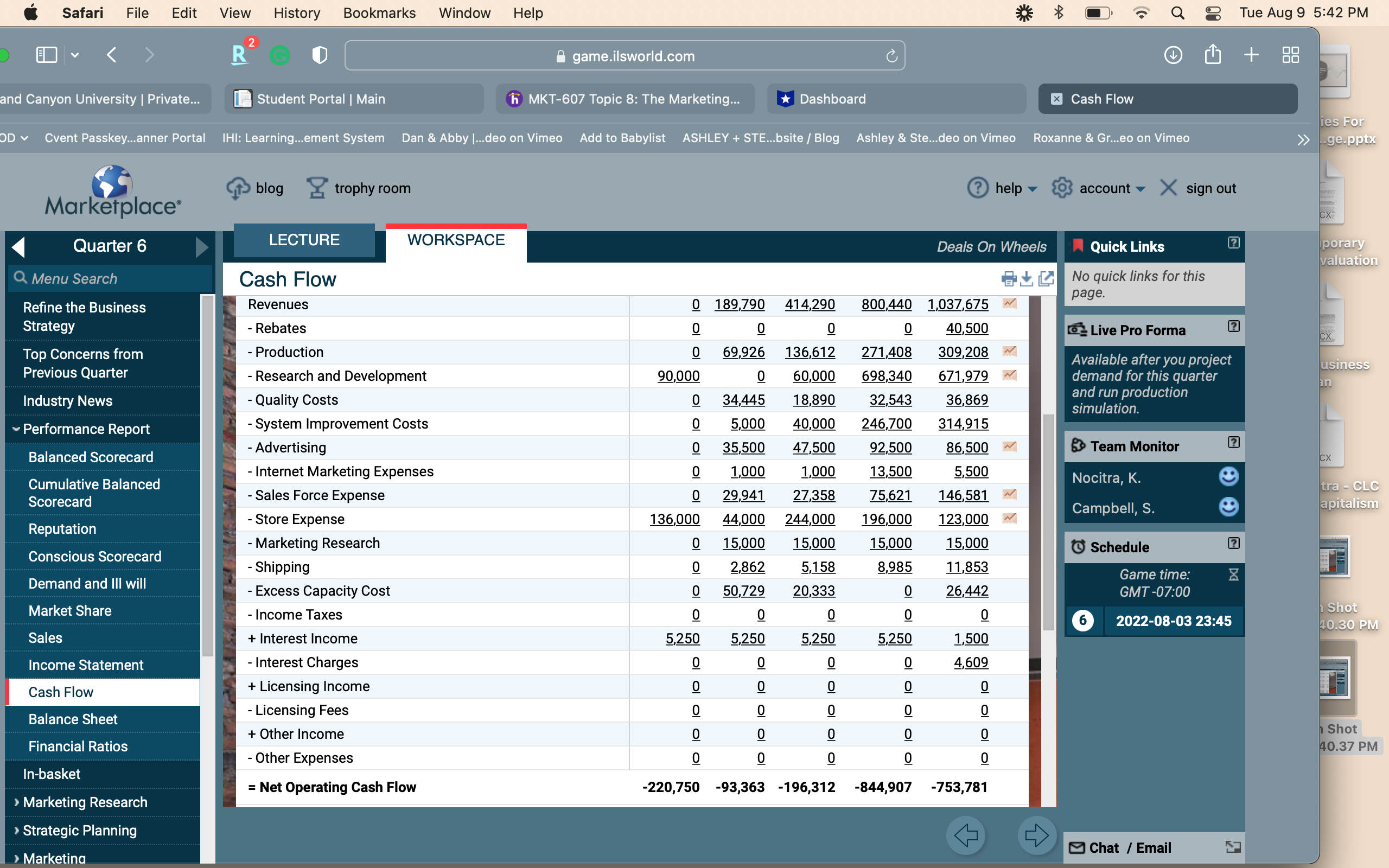Show more bookmarks overflow chevron

[1303, 139]
